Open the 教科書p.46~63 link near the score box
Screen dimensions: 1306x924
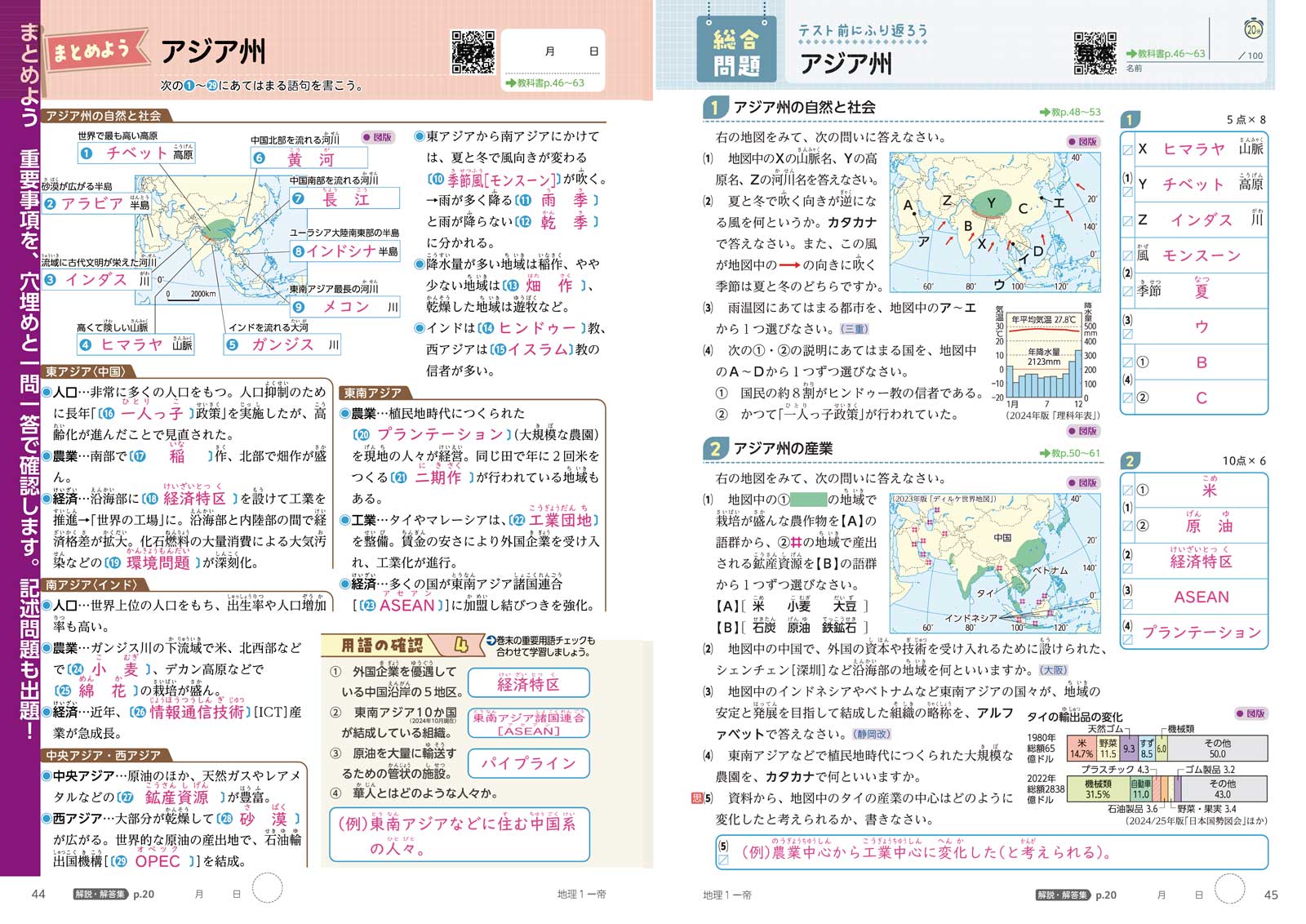(1166, 54)
